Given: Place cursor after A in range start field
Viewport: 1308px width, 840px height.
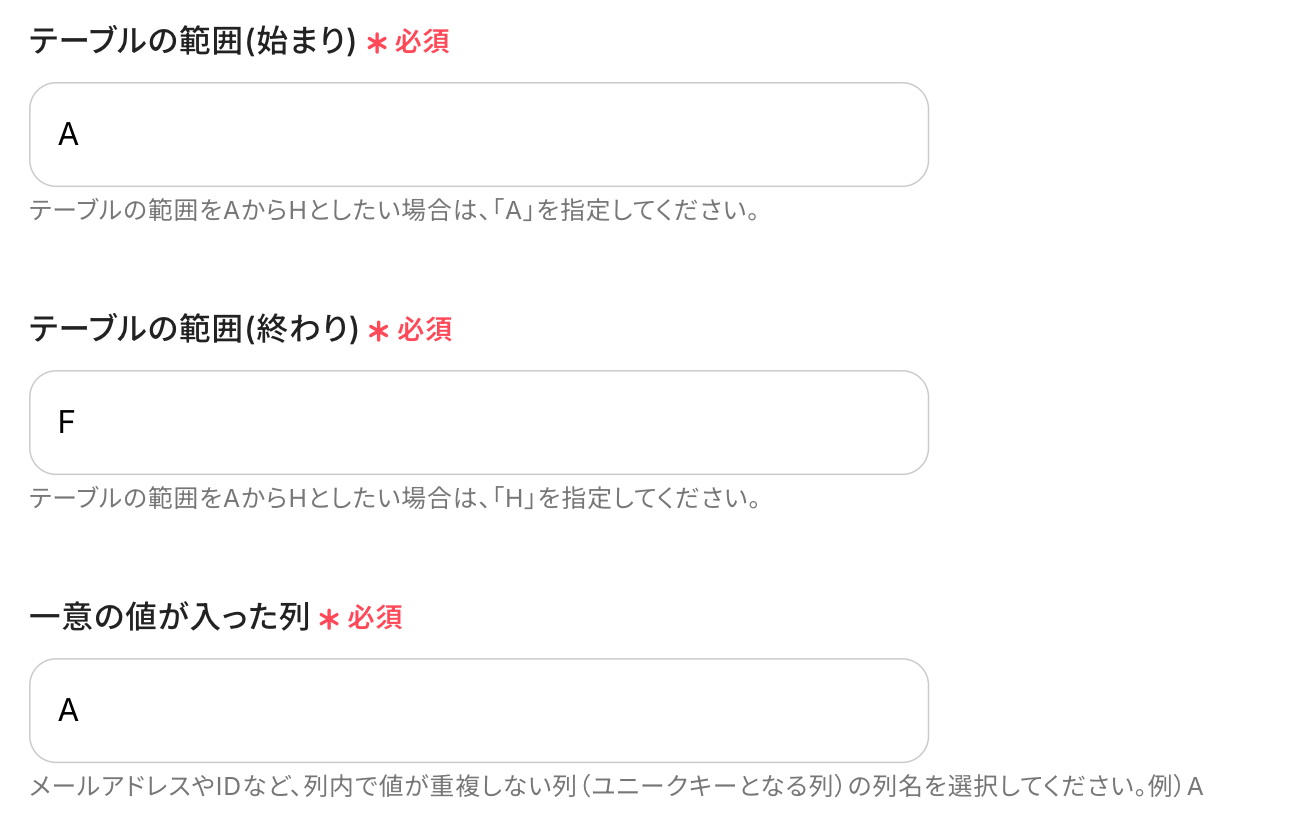Looking at the screenshot, I should [x=81, y=135].
